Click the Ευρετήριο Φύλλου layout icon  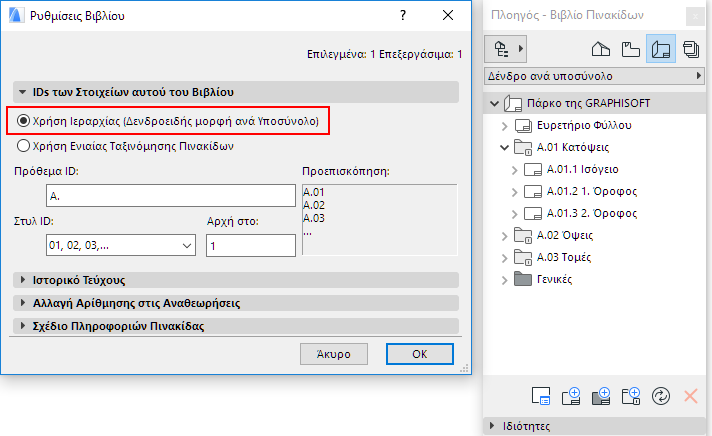(524, 125)
